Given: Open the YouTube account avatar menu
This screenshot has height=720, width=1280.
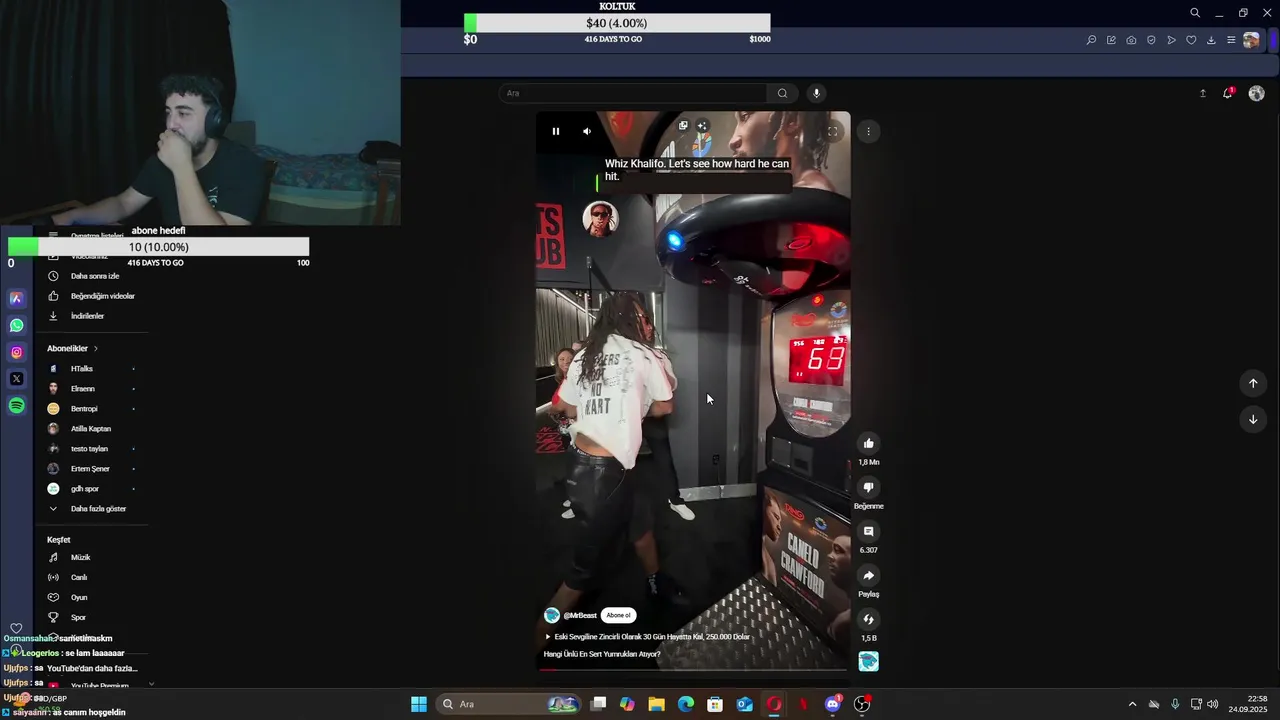Looking at the screenshot, I should point(1256,93).
